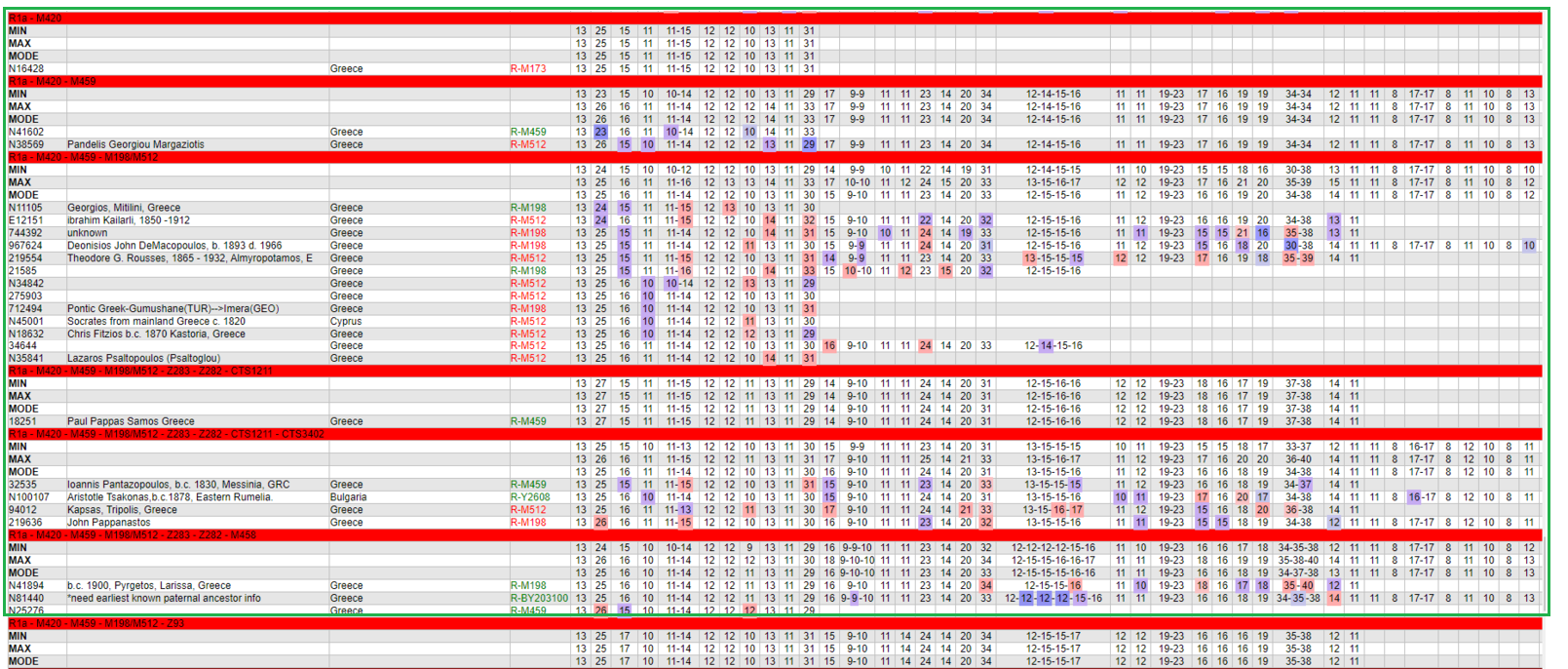Viewport: 1568px width, 669px height.
Task: Click kit number 21585
Action: [22, 271]
